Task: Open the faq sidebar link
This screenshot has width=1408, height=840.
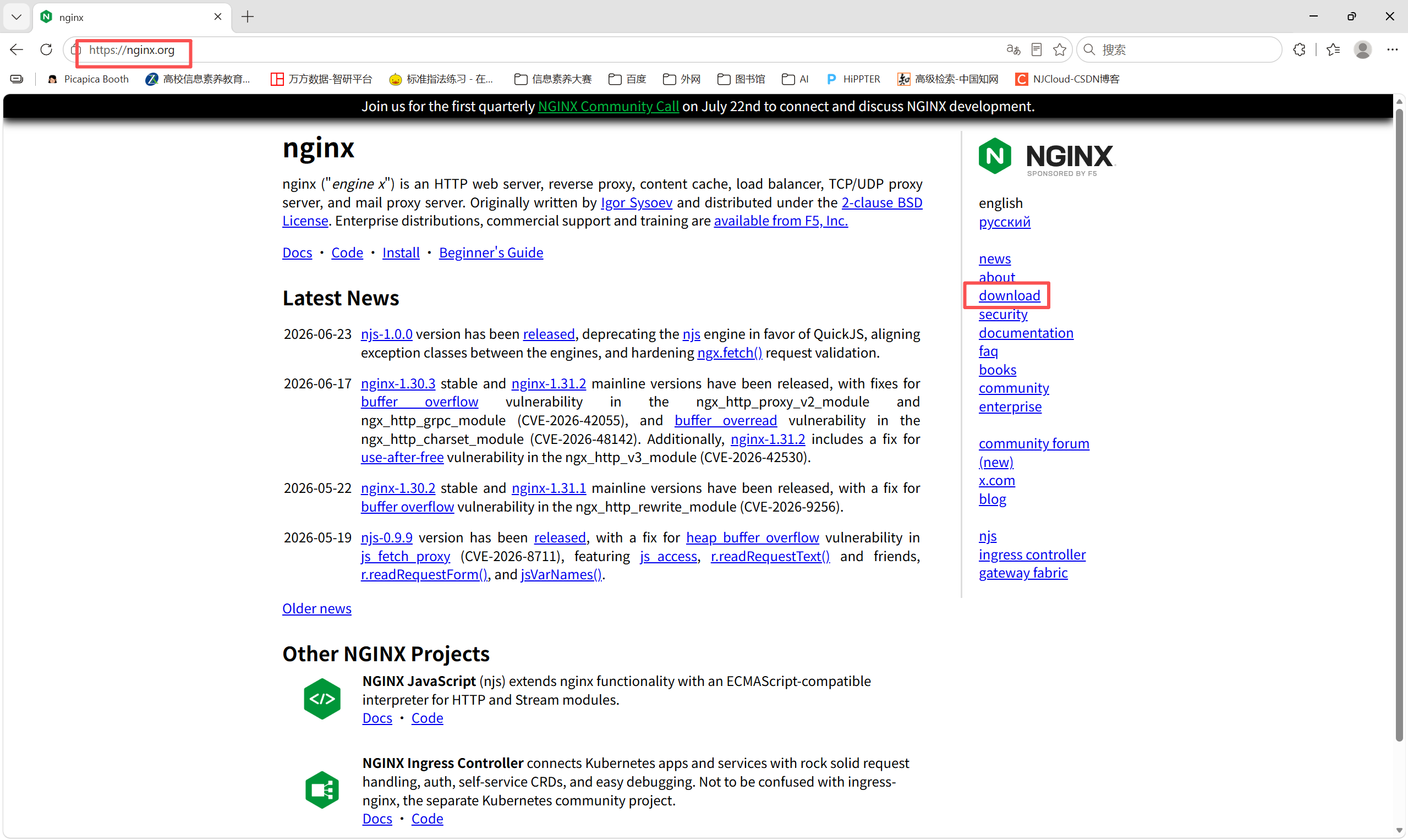Action: tap(988, 351)
